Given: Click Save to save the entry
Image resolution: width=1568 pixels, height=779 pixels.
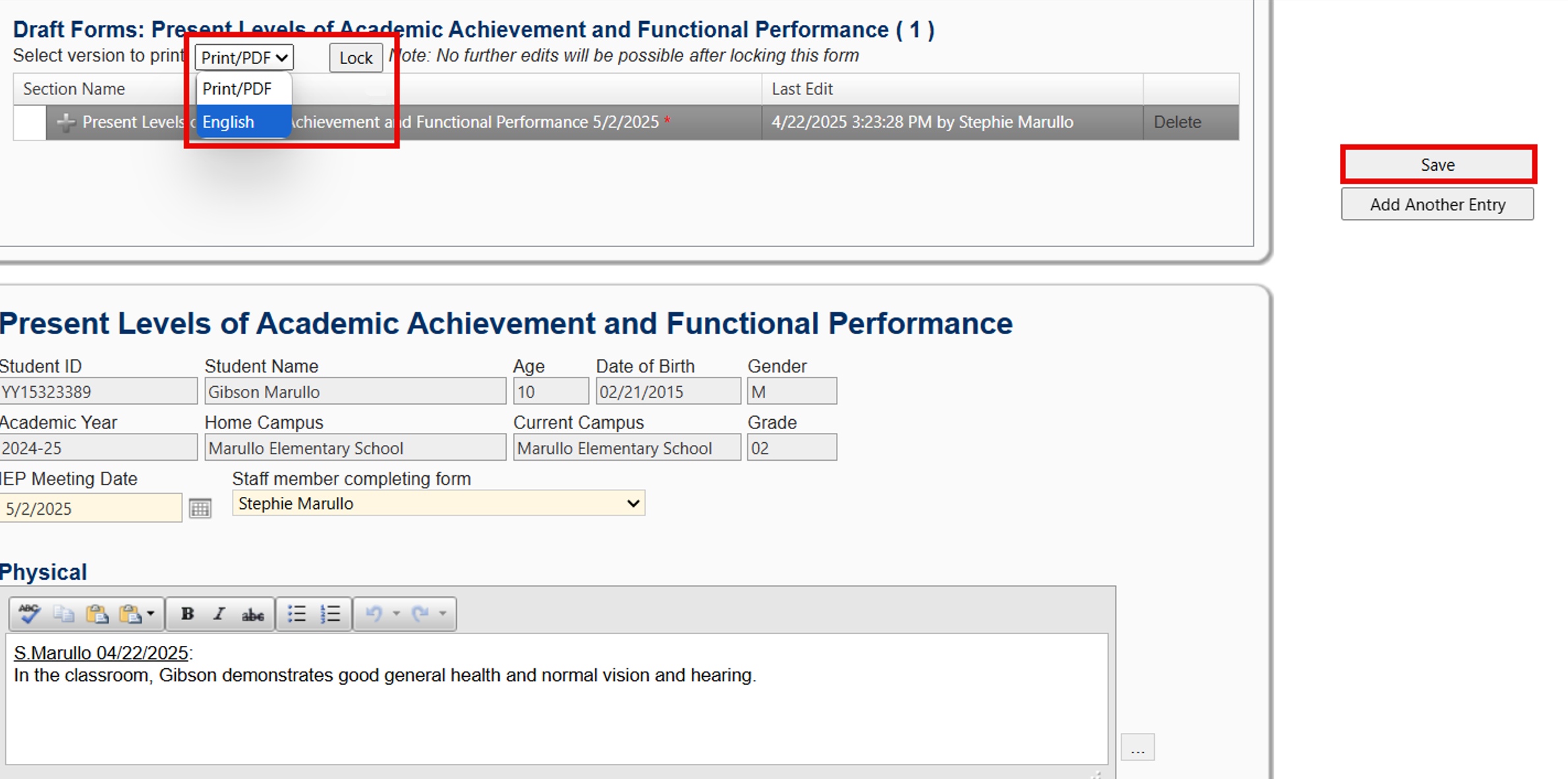Looking at the screenshot, I should click(x=1438, y=164).
